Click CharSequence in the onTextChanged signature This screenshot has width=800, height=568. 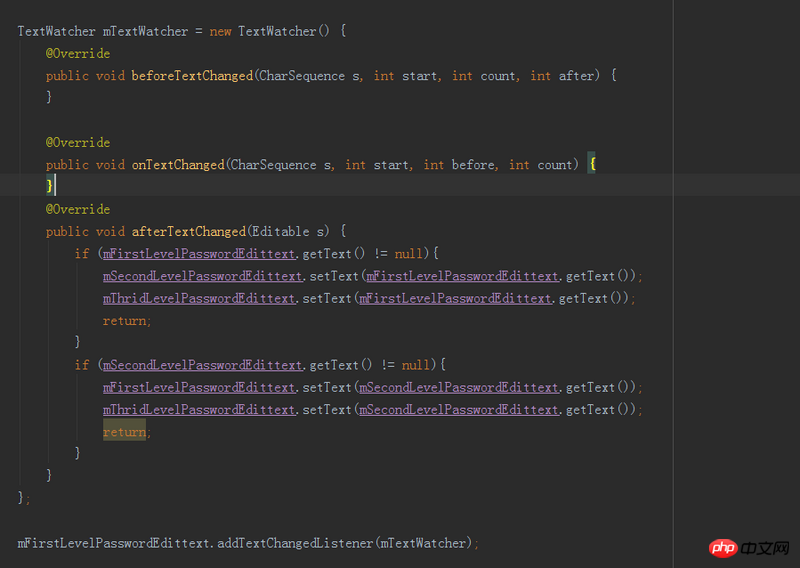pyautogui.click(x=274, y=165)
